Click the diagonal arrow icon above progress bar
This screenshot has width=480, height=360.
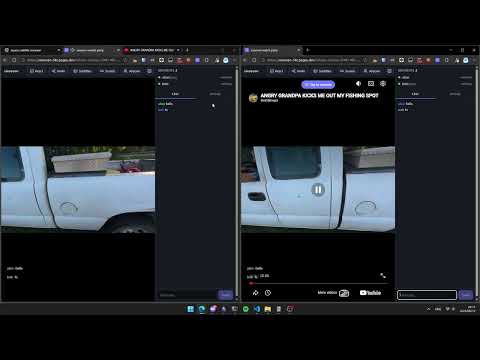pyautogui.click(x=383, y=276)
